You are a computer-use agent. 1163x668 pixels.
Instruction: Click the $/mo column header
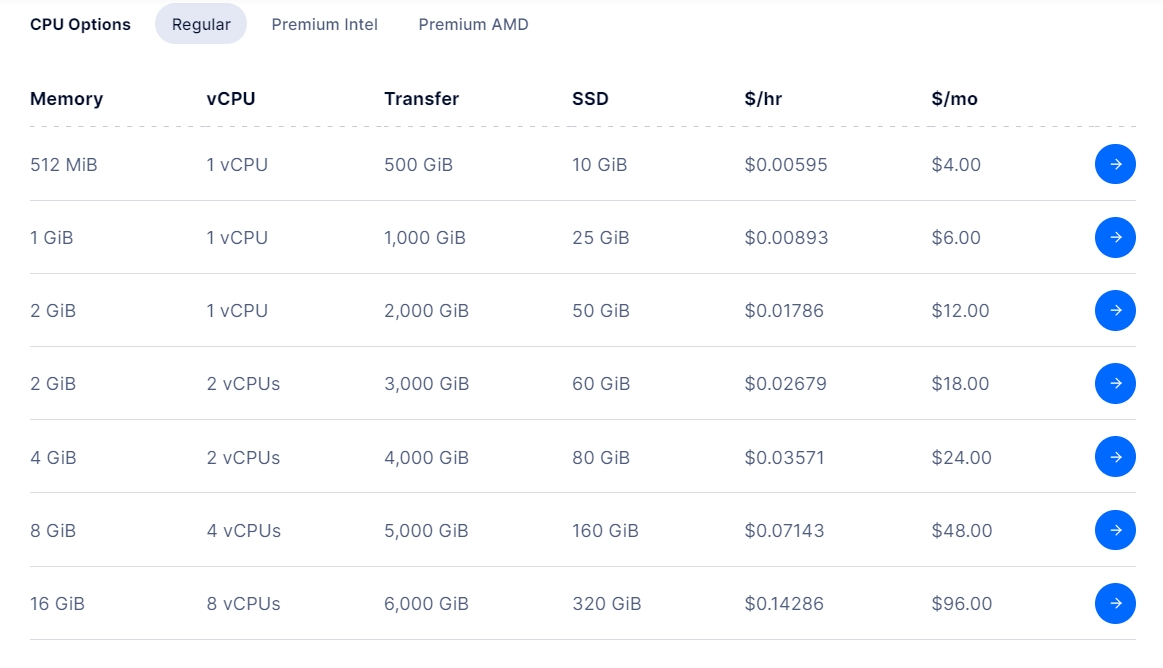click(x=954, y=99)
